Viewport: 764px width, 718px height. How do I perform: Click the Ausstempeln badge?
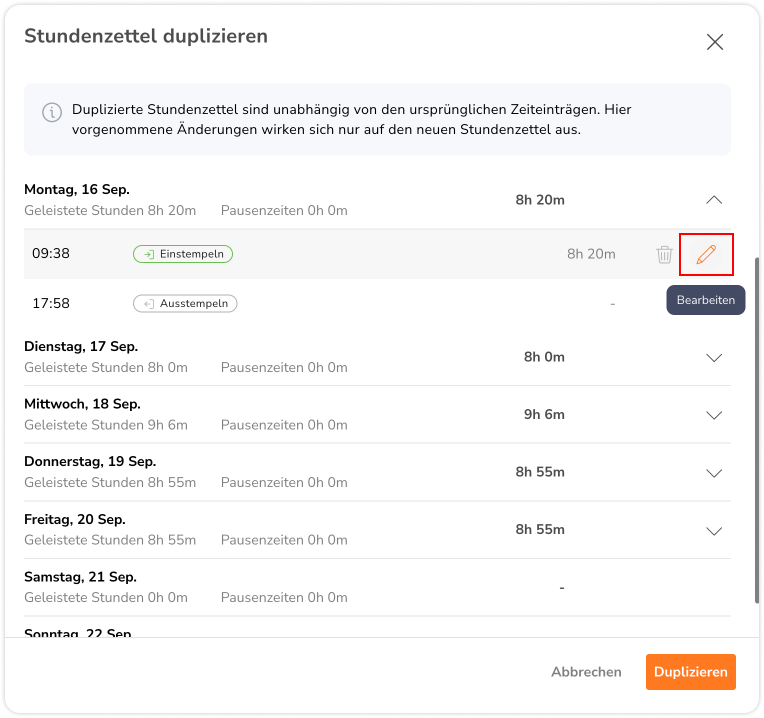coord(185,303)
